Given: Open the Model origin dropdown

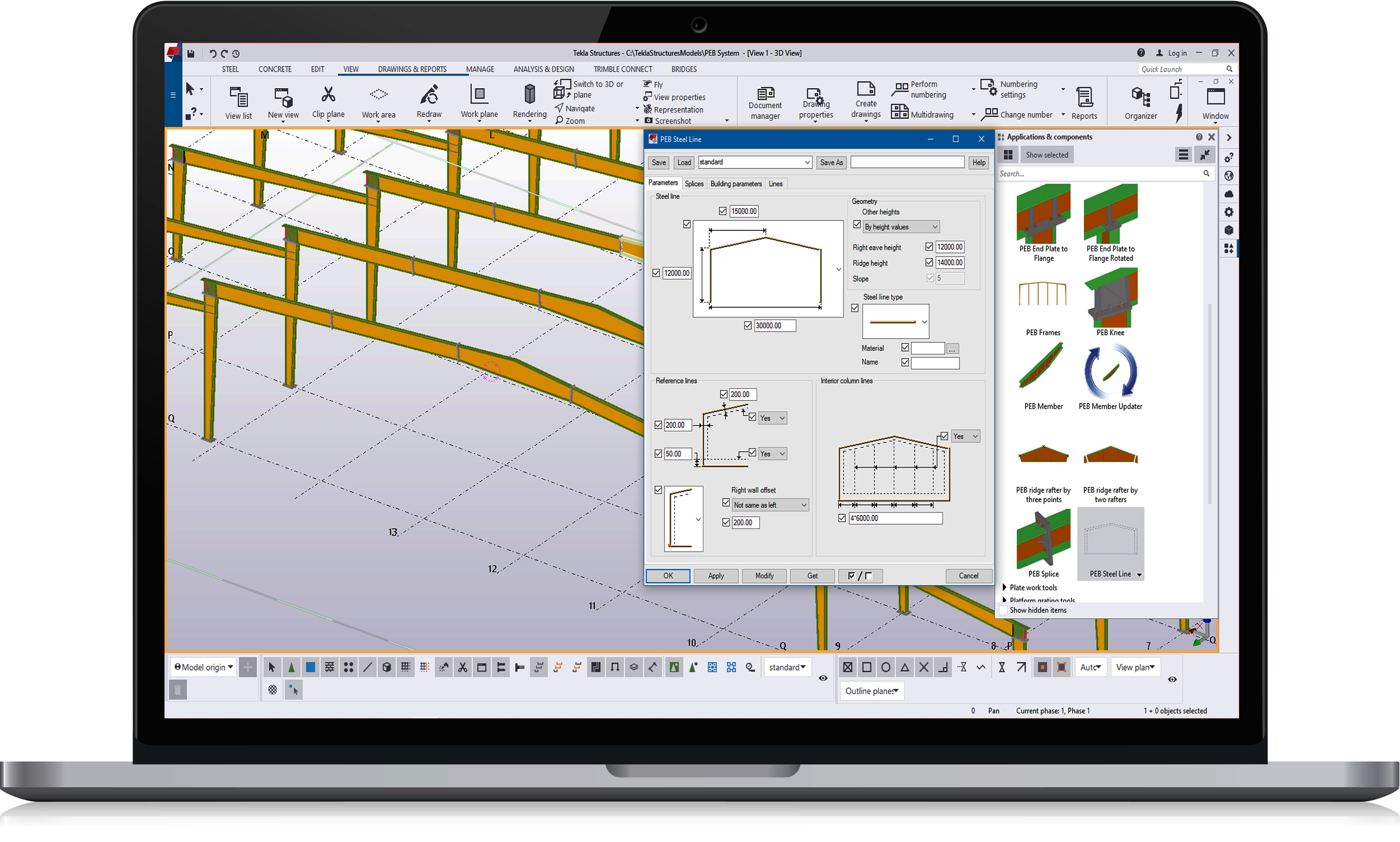Looking at the screenshot, I should (x=204, y=667).
